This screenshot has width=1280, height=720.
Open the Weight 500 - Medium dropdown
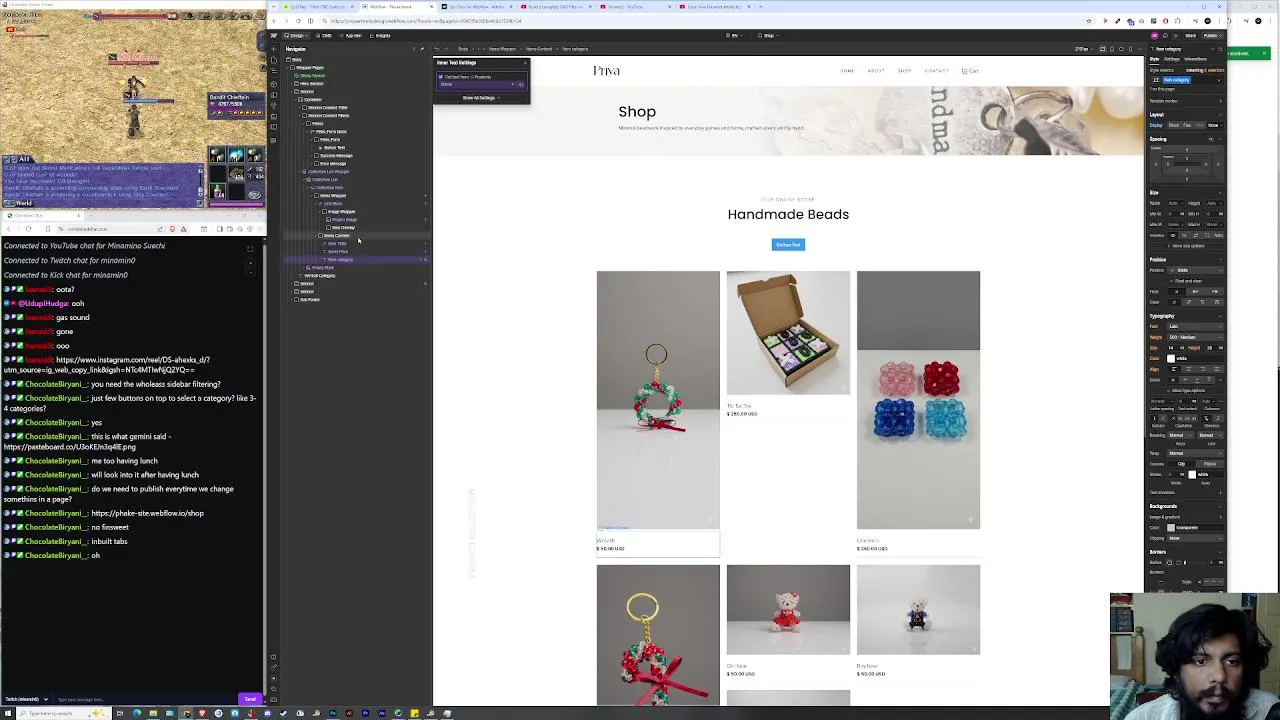1196,337
